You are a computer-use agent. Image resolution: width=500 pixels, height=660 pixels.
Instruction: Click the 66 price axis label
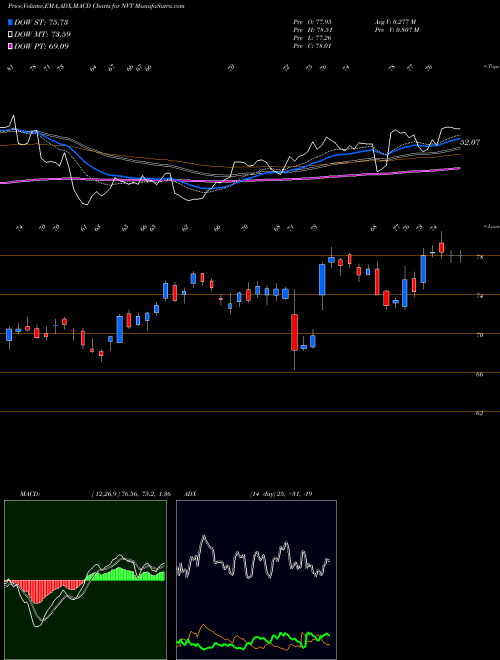[x=479, y=374]
